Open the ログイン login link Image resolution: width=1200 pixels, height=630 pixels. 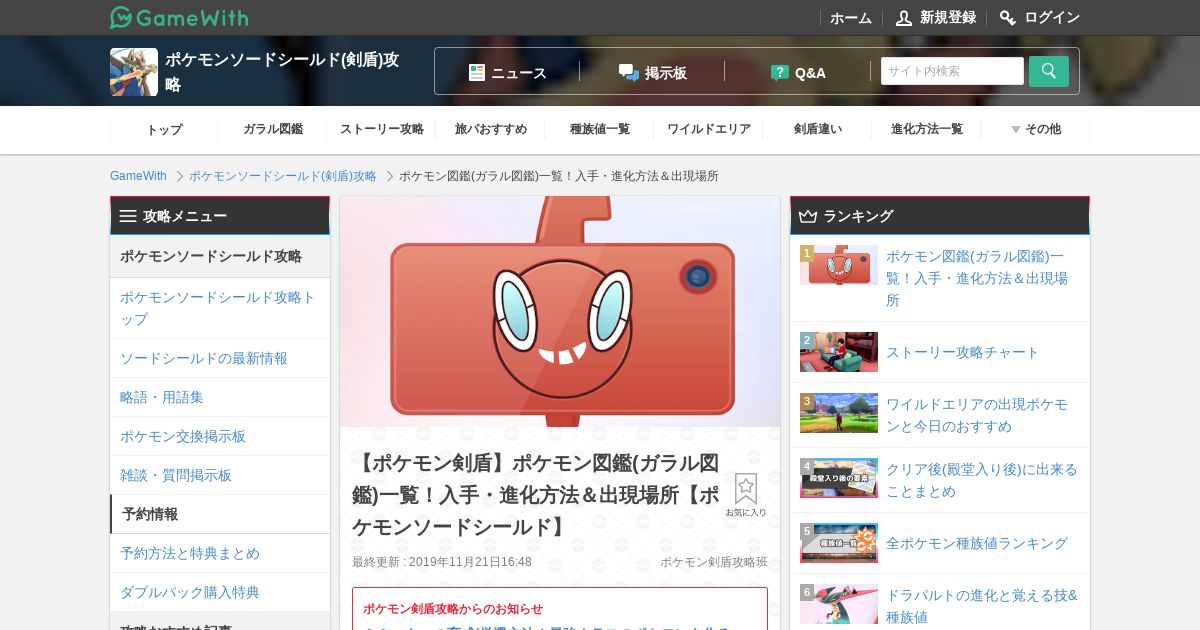click(x=1052, y=18)
